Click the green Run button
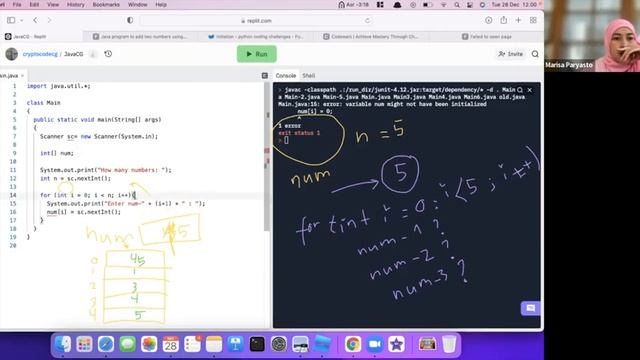640x360 pixels. coord(257,54)
